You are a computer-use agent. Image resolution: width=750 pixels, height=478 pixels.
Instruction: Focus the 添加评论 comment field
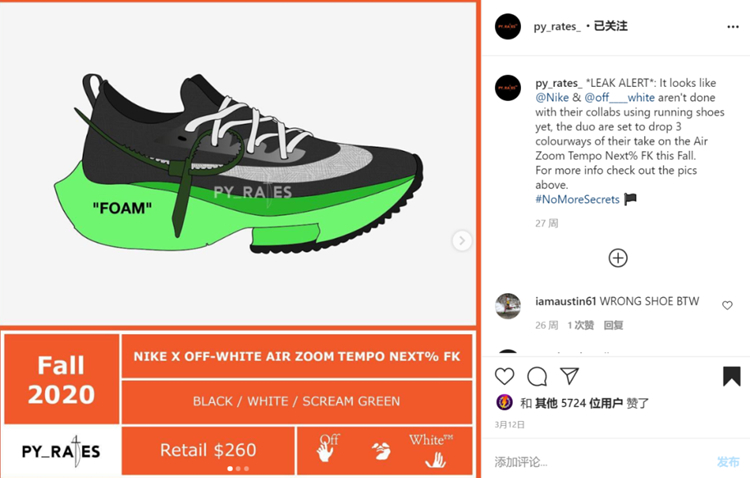[603, 462]
